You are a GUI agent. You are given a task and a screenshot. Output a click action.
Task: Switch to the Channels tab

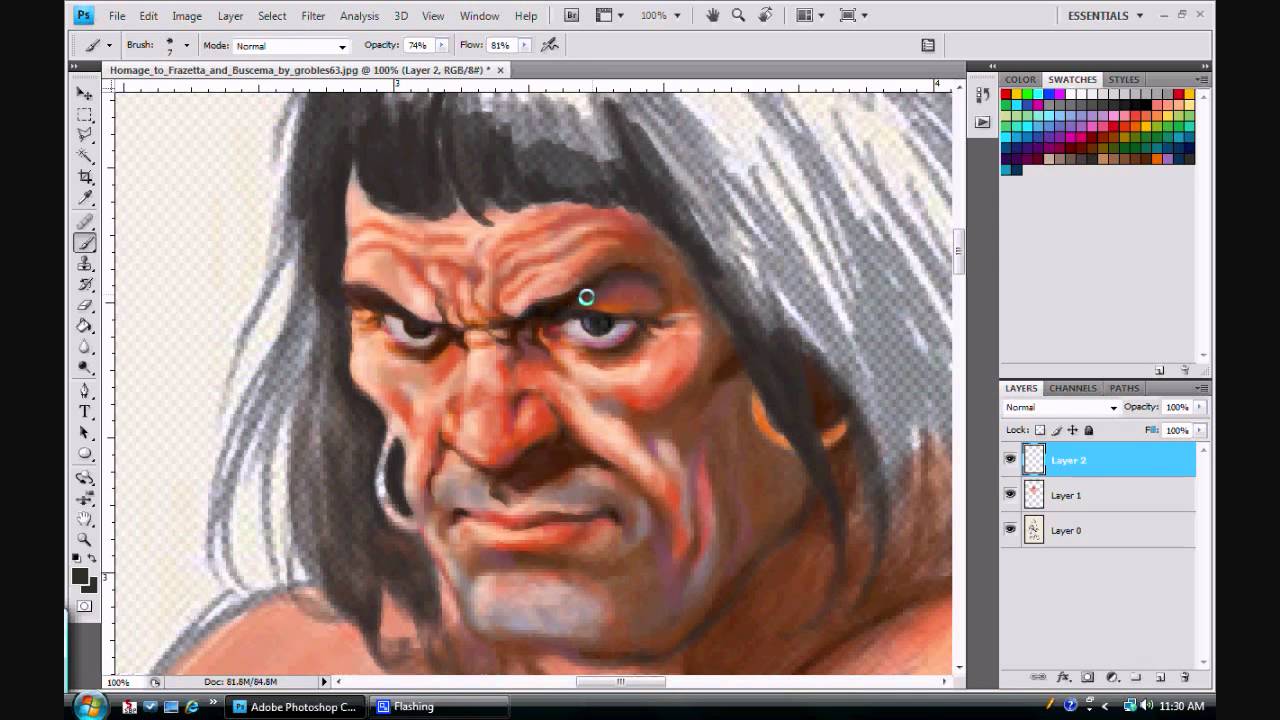(x=1072, y=388)
